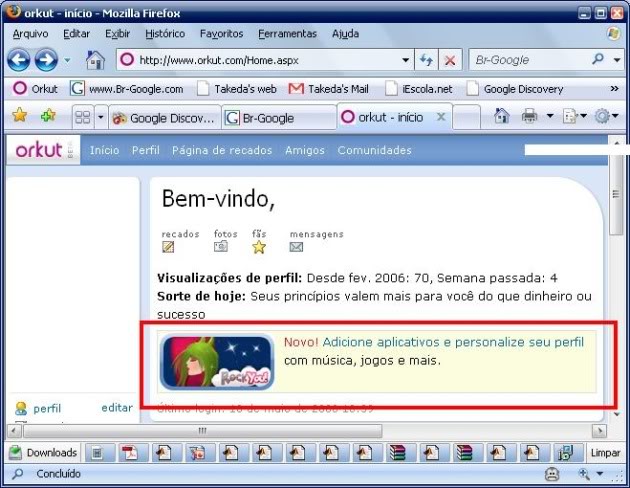630x488 pixels.
Task: Click the Downloads button in downloads bar
Action: coord(43,453)
